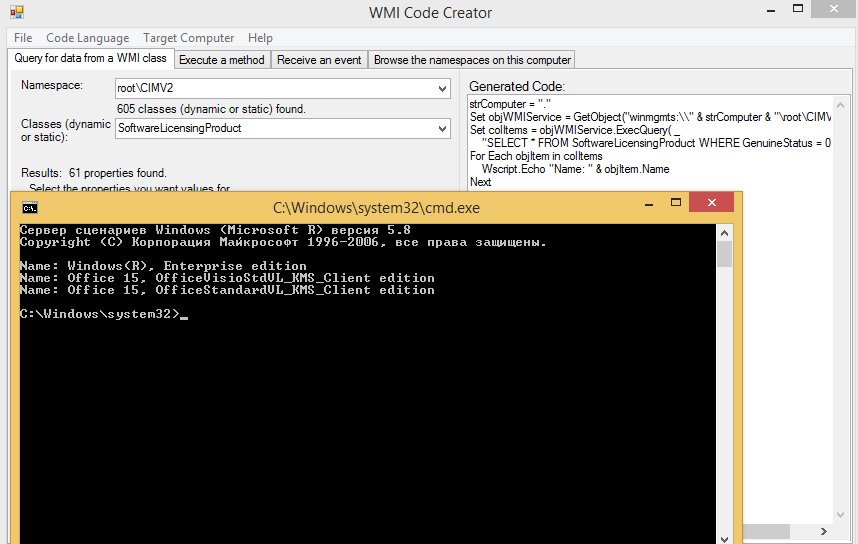Open the Code Language menu
Image resolution: width=858 pixels, height=544 pixels.
(x=87, y=38)
